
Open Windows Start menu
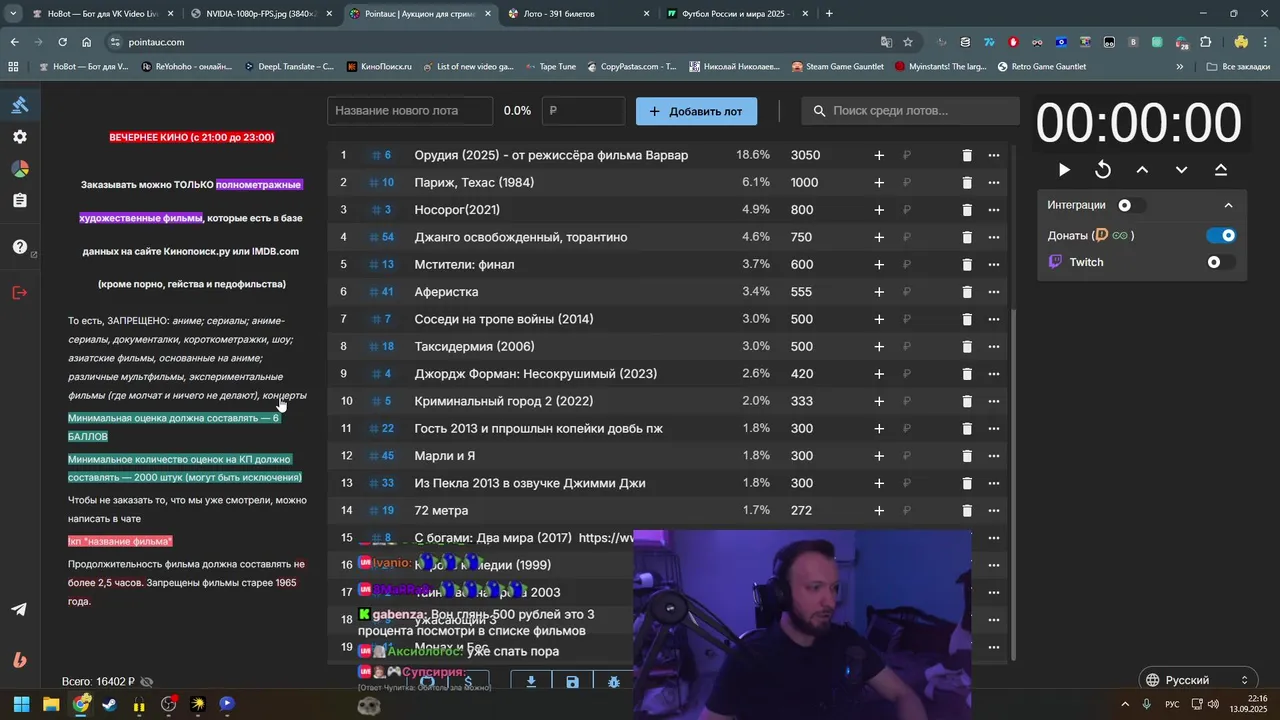click(x=21, y=704)
